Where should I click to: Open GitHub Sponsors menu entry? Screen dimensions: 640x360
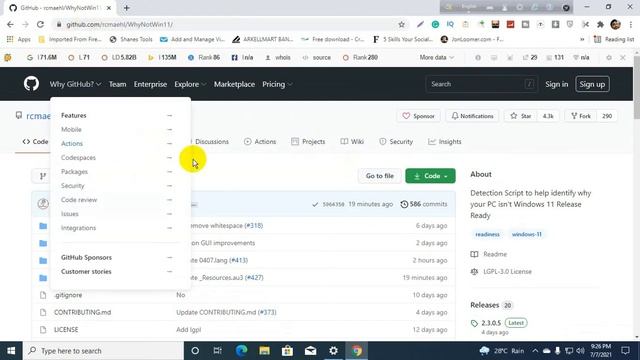[86, 258]
